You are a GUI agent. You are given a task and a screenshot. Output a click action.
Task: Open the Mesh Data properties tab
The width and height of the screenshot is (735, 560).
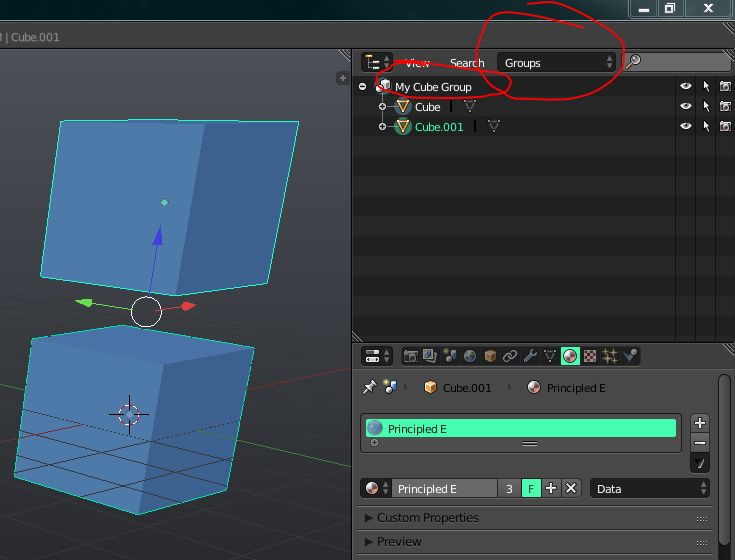coord(550,357)
